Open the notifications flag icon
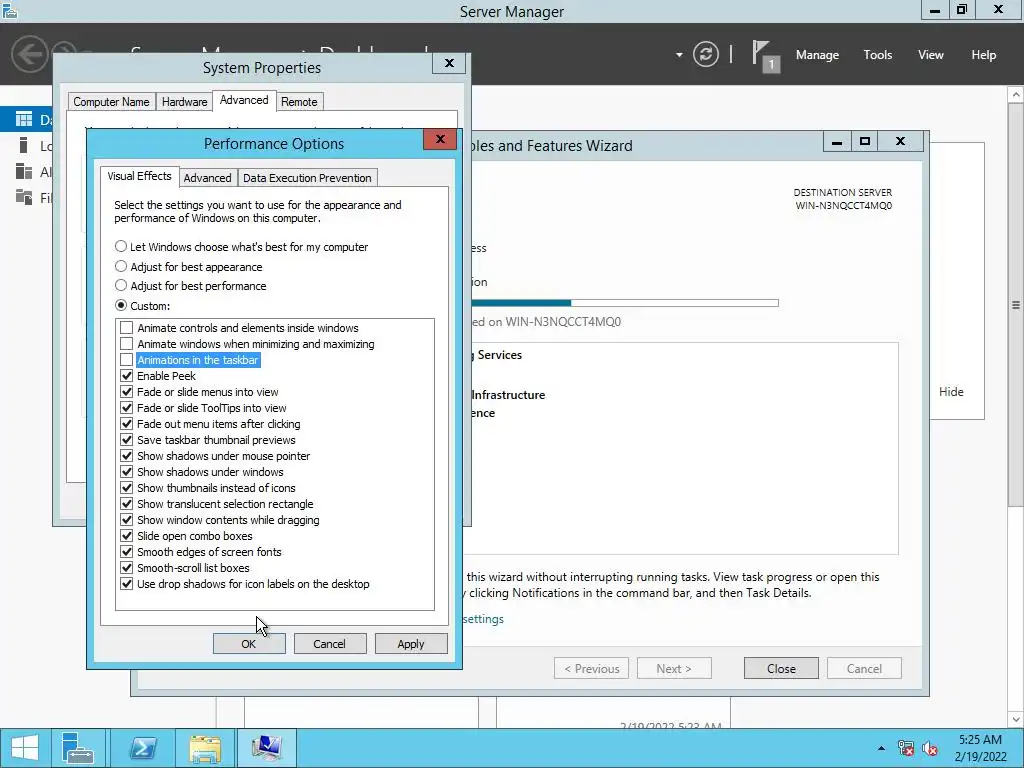This screenshot has height=768, width=1024. (x=765, y=56)
